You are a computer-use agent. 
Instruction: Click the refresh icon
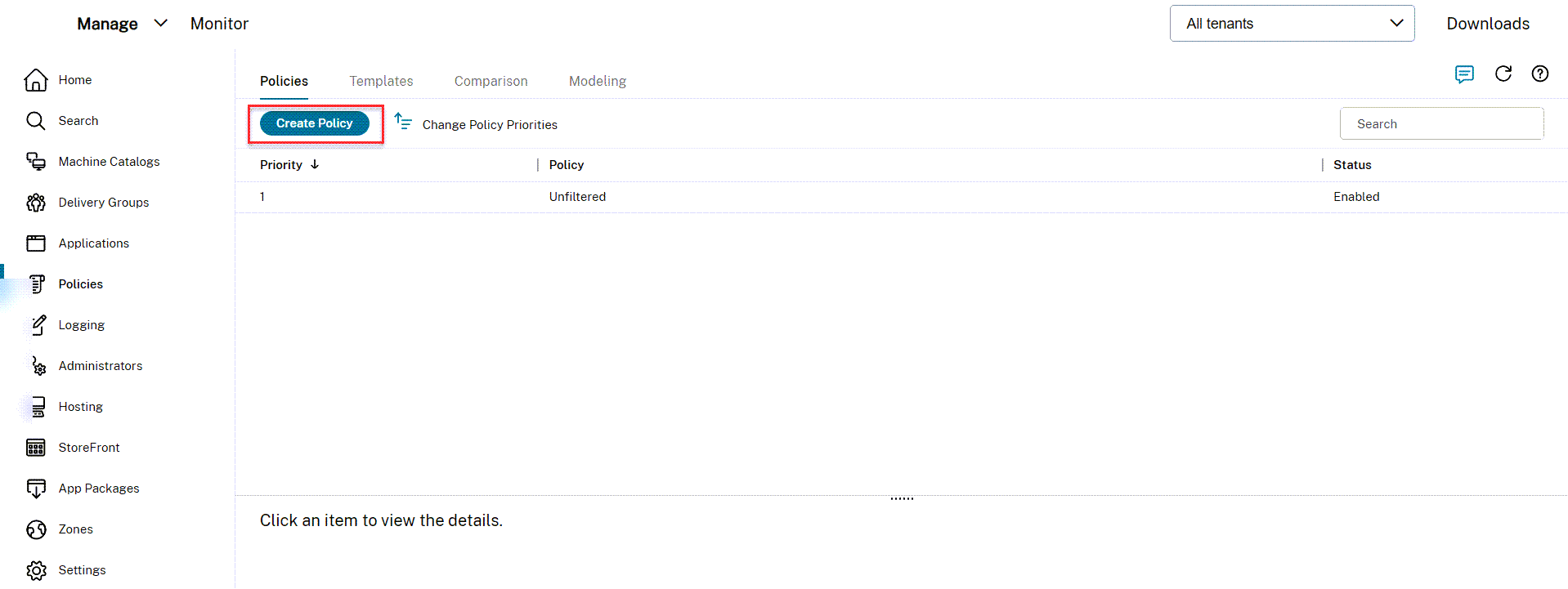(1503, 74)
